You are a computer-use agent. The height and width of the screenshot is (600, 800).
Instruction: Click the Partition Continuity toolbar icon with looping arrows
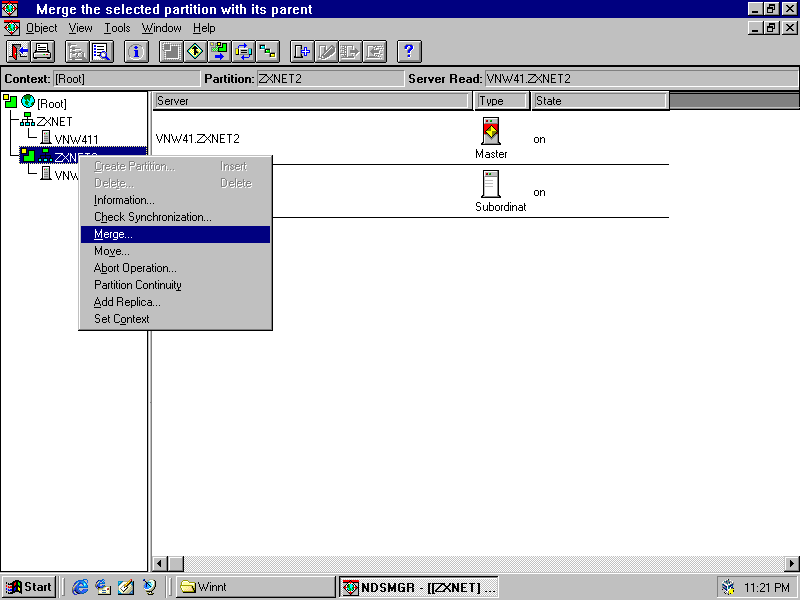pos(243,52)
